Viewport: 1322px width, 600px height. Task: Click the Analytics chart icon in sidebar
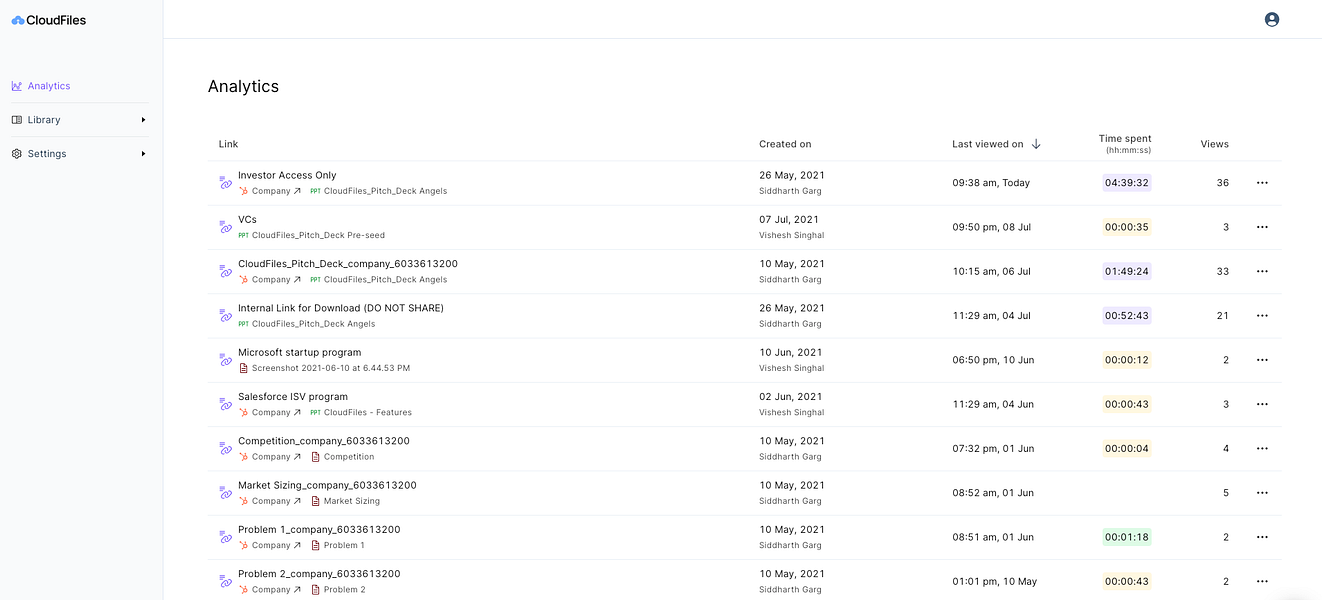17,86
